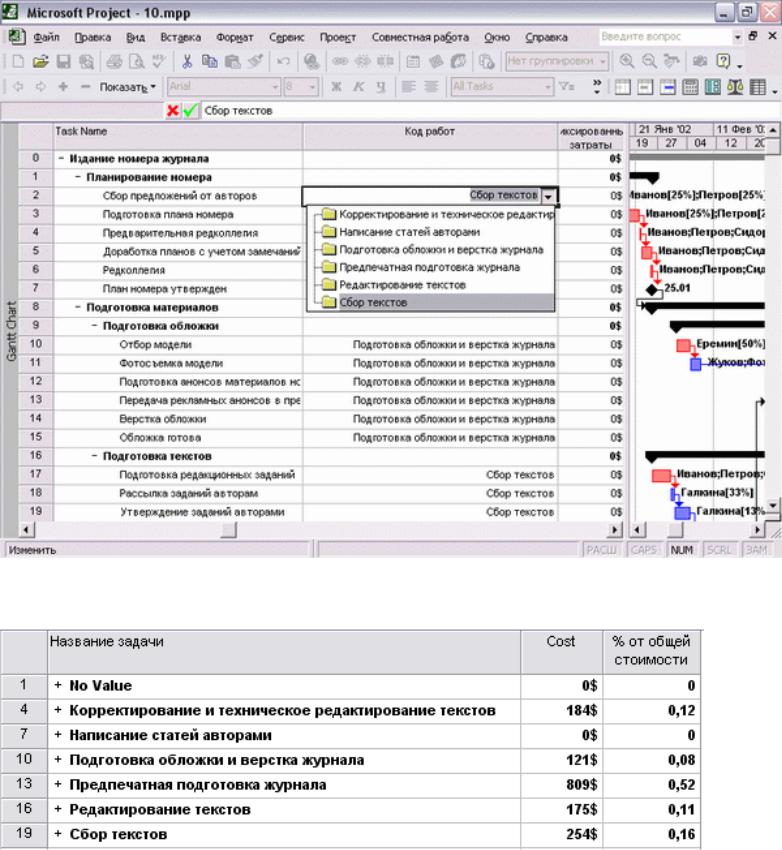Click the task table horizontal scrollbar thumb
Screen dimensions: 782x850
coord(229,530)
